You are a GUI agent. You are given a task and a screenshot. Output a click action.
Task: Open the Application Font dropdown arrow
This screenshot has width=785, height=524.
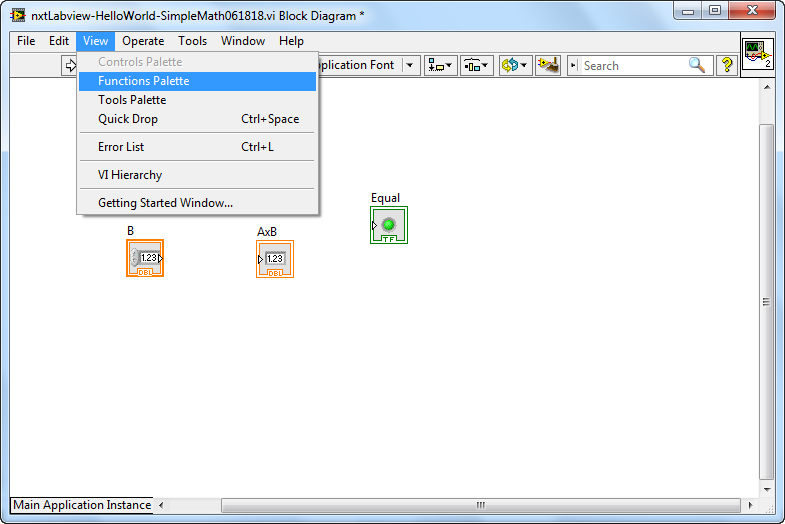(x=410, y=66)
